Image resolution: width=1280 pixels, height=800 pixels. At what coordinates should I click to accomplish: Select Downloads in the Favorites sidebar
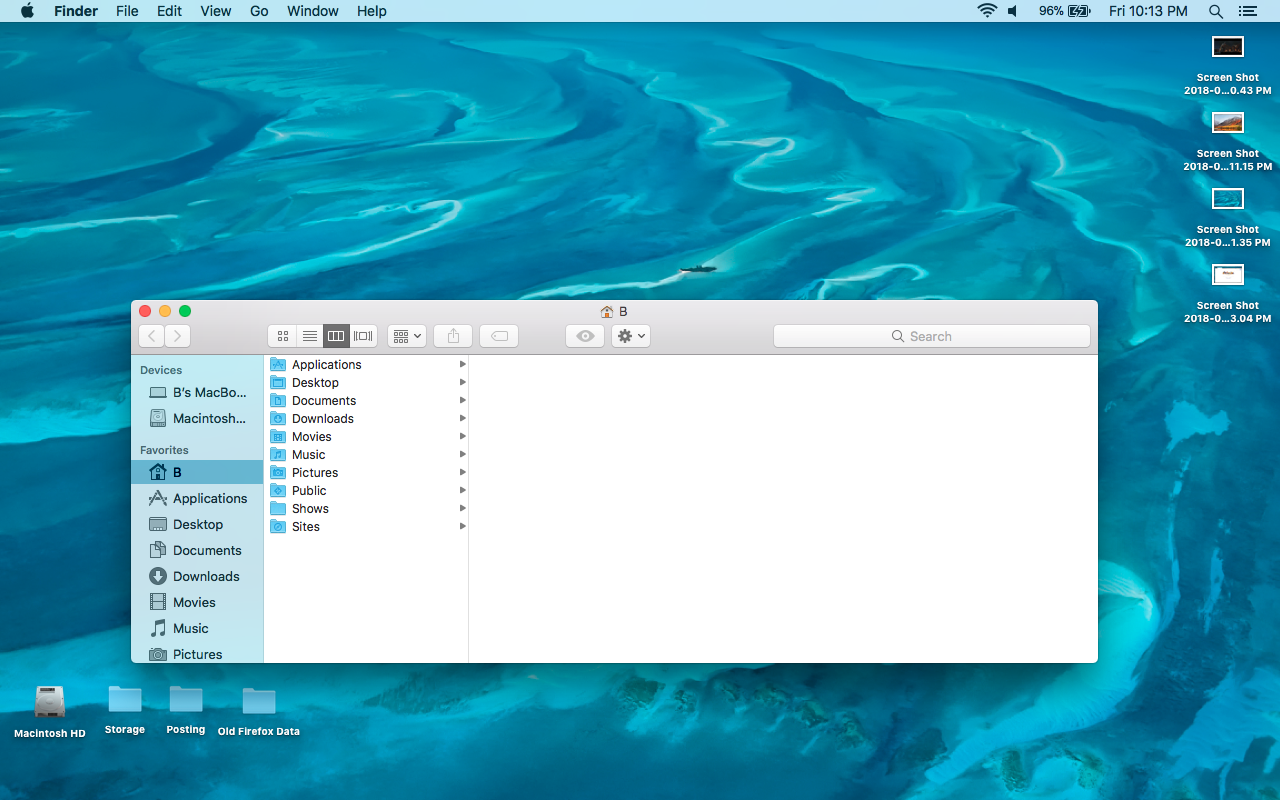pyautogui.click(x=205, y=576)
